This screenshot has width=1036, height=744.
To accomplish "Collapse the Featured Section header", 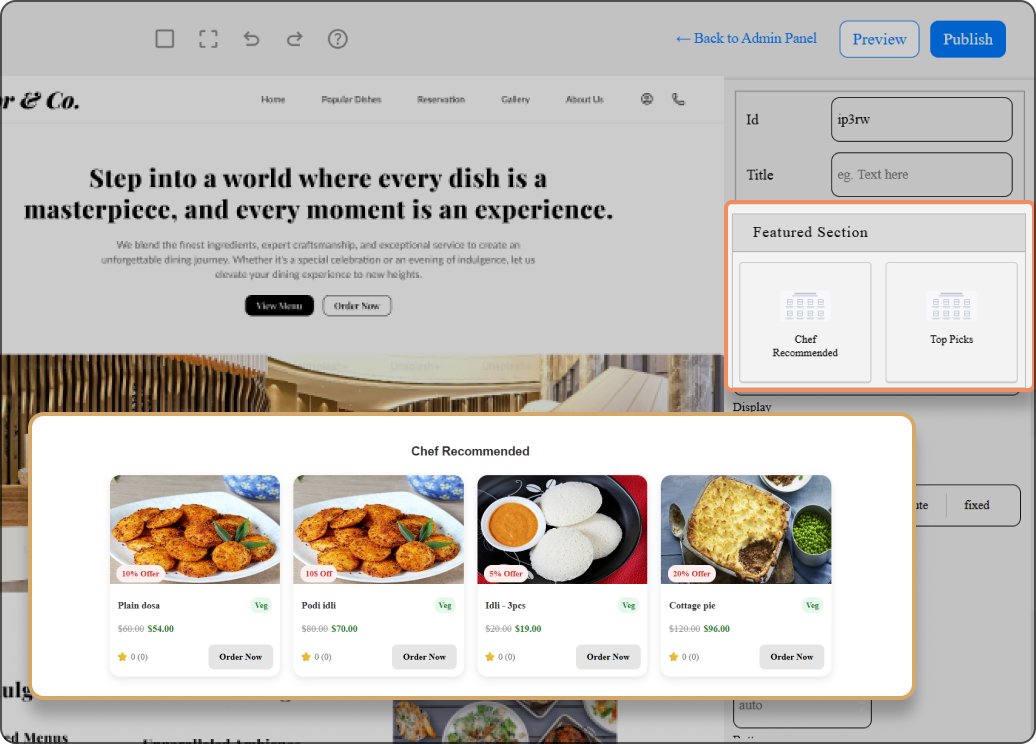I will (x=879, y=232).
